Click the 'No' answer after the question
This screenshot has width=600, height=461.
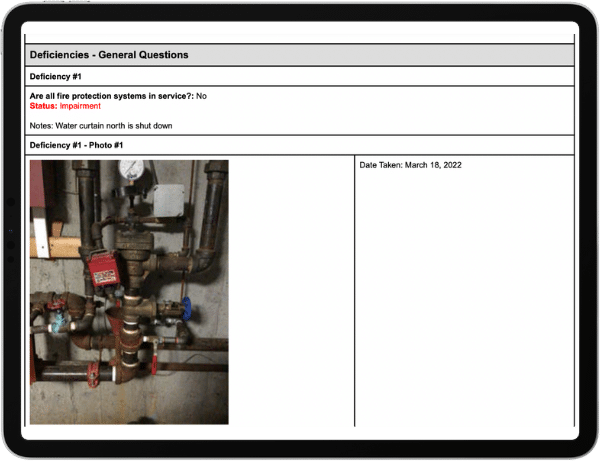click(x=202, y=96)
